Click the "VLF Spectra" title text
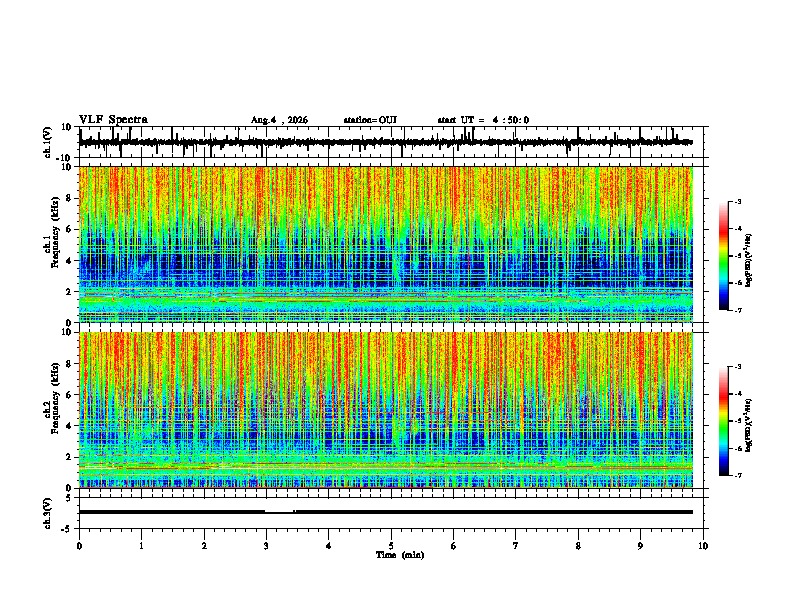This screenshot has height=612, width=792. [x=113, y=120]
